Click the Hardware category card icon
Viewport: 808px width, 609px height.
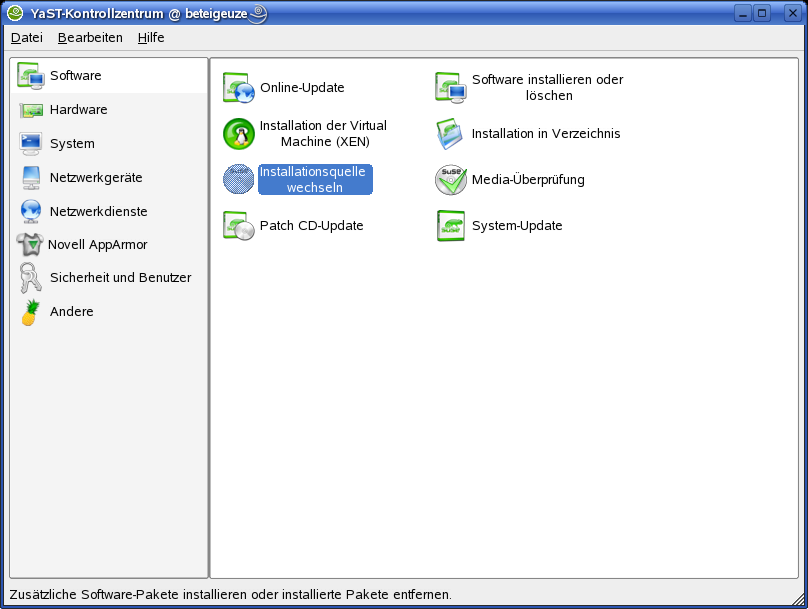[31, 110]
